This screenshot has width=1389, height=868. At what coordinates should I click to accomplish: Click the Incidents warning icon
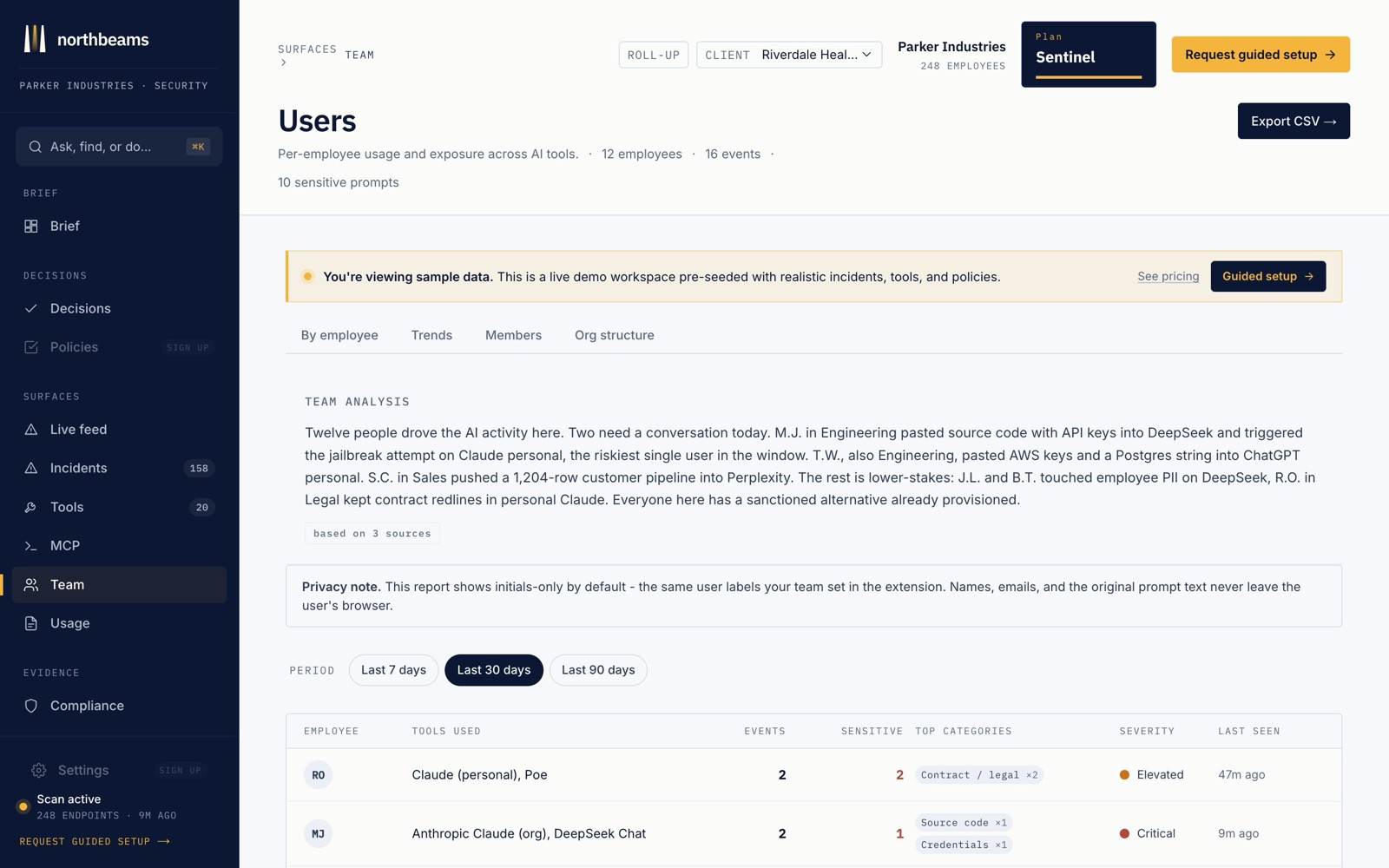point(31,468)
